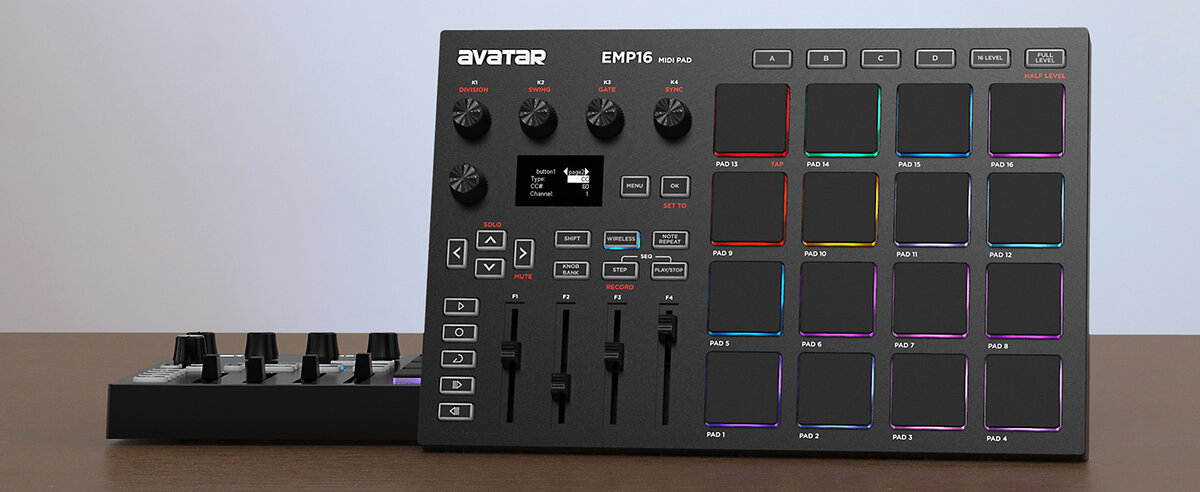This screenshot has width=1200, height=492.
Task: Grab the F1 fader cap
Action: [x=512, y=353]
